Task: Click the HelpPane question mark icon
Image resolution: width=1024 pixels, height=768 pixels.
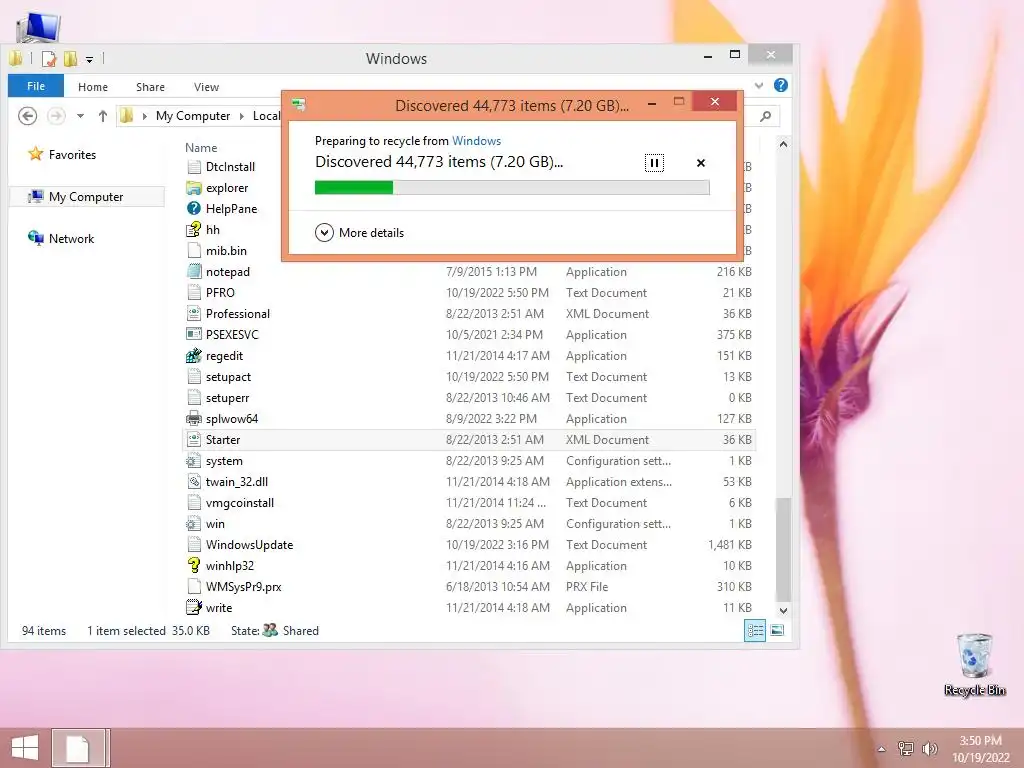Action: click(193, 209)
